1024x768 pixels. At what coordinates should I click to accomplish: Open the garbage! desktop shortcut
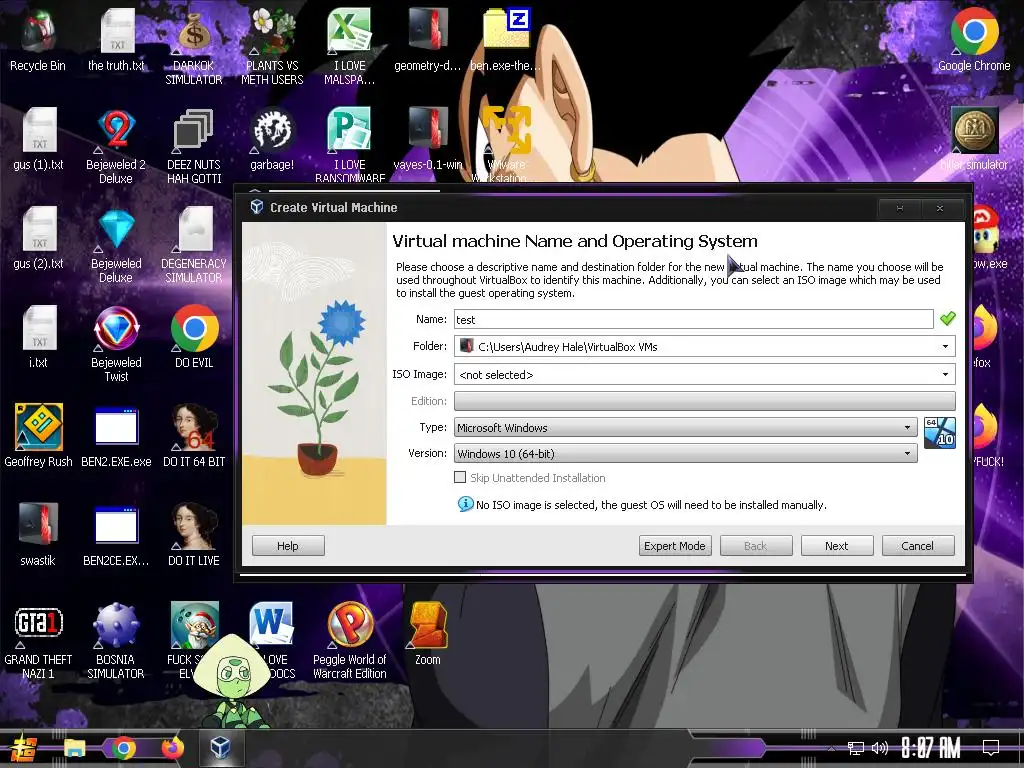coord(272,138)
